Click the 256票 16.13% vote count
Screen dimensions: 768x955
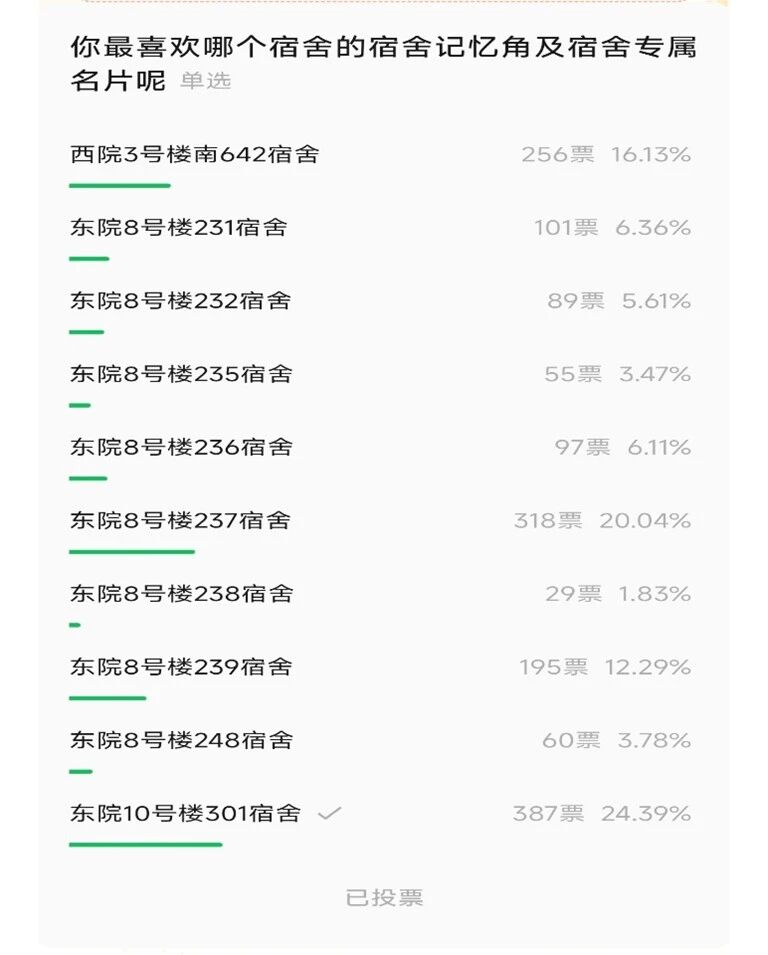605,155
